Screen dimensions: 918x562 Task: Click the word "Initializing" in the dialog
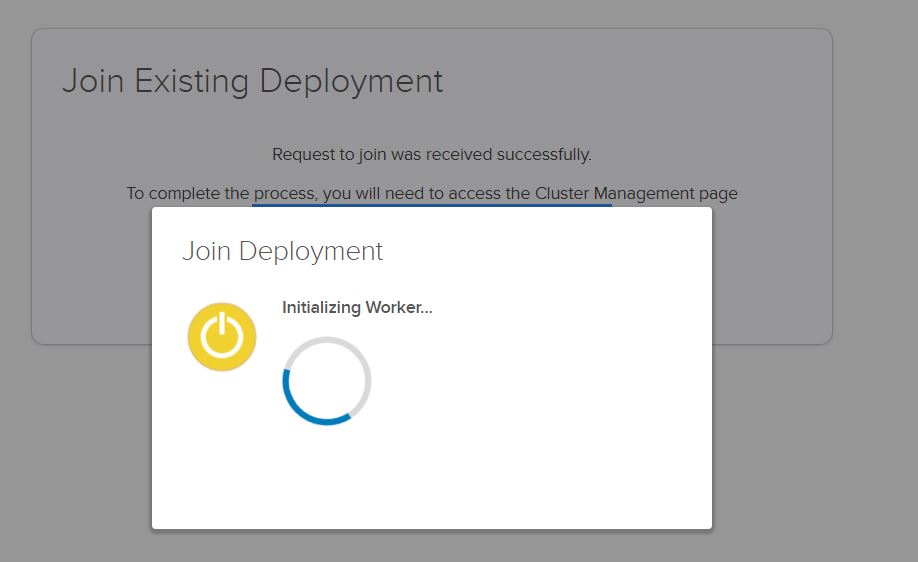click(x=321, y=307)
